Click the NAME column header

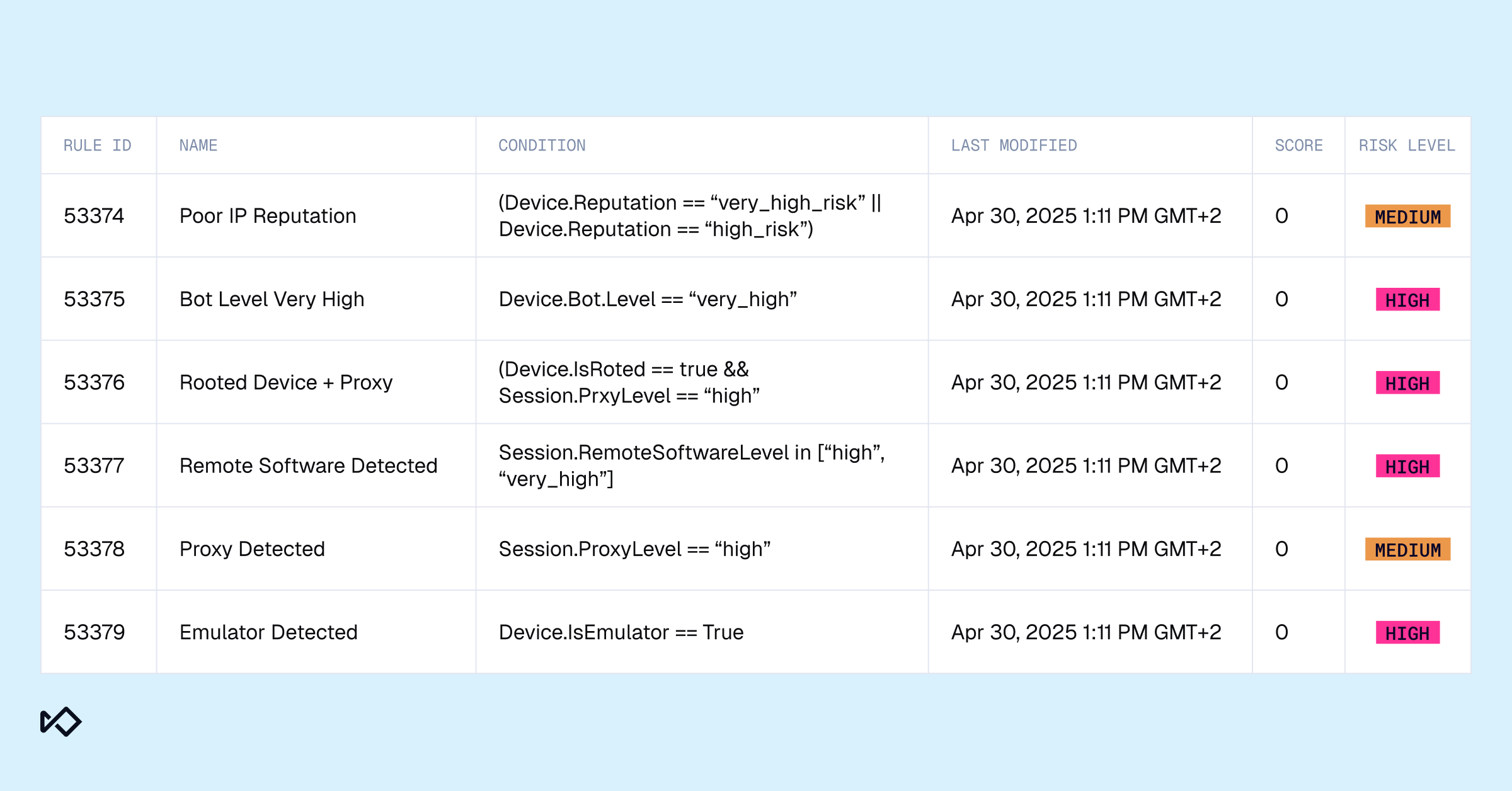198,145
